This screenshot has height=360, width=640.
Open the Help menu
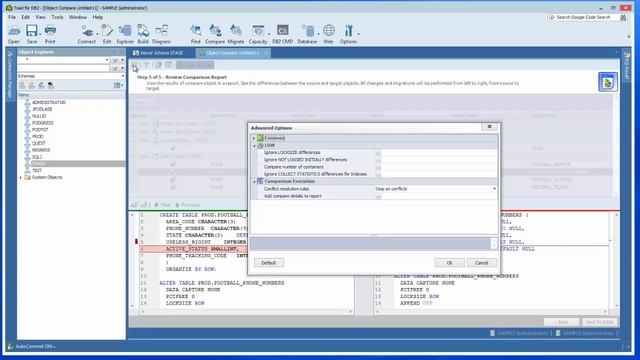[98, 17]
